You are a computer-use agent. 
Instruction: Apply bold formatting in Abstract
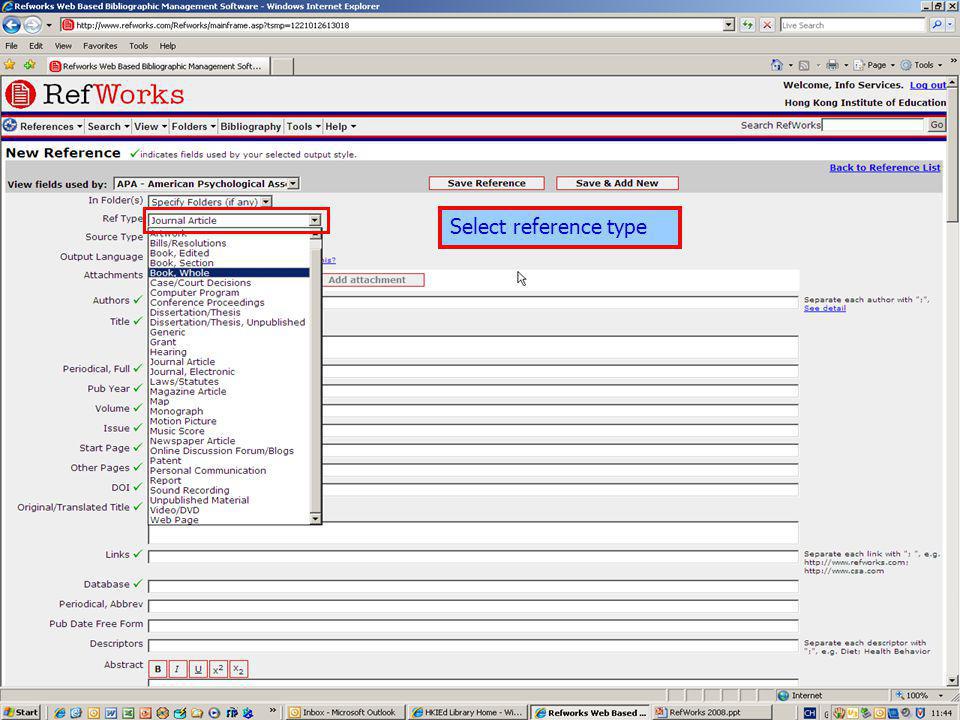tap(157, 669)
